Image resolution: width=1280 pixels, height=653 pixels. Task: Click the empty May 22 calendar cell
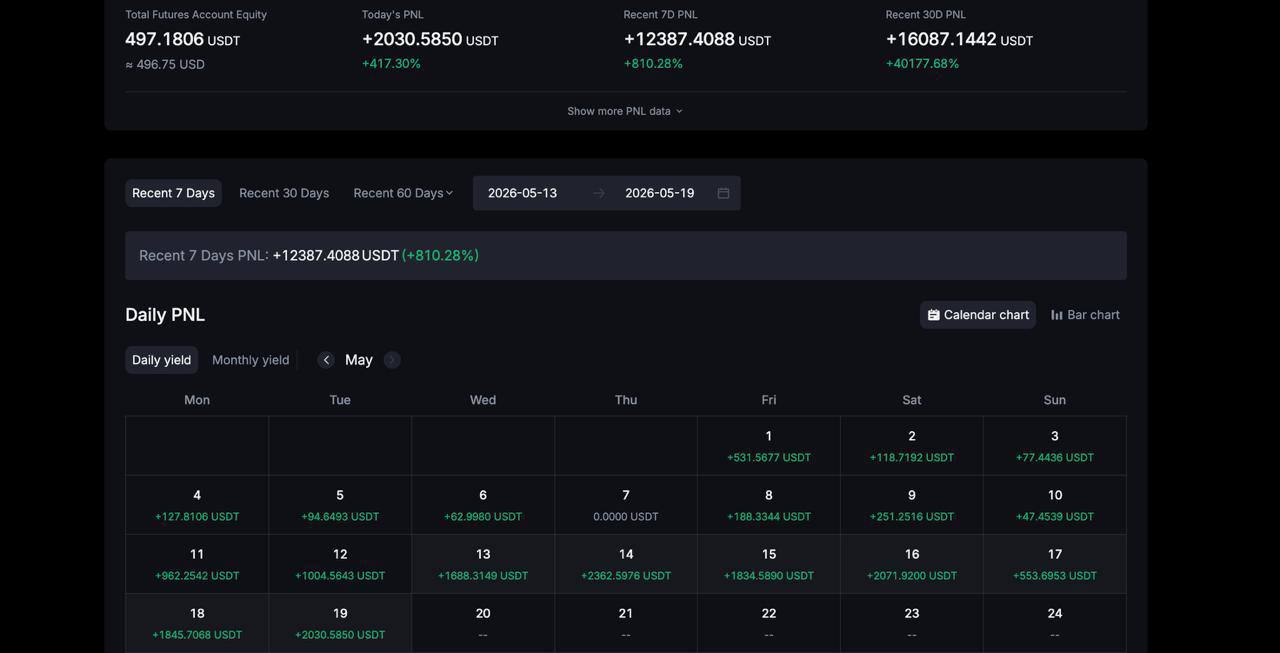769,623
